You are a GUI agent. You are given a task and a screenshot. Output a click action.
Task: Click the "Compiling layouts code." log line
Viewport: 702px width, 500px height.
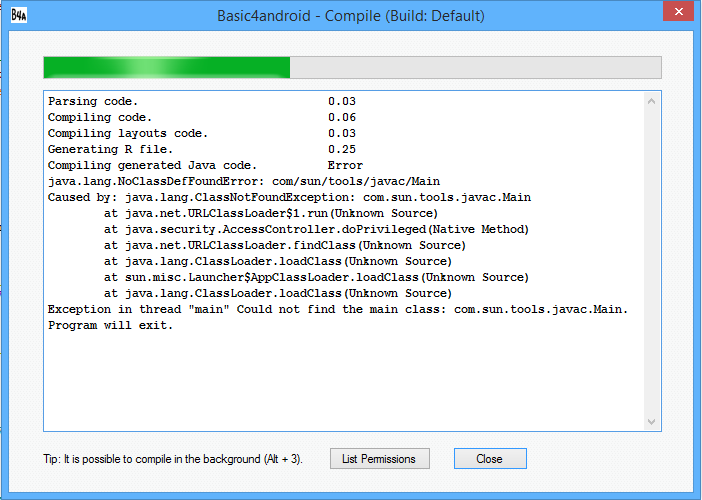(128, 134)
